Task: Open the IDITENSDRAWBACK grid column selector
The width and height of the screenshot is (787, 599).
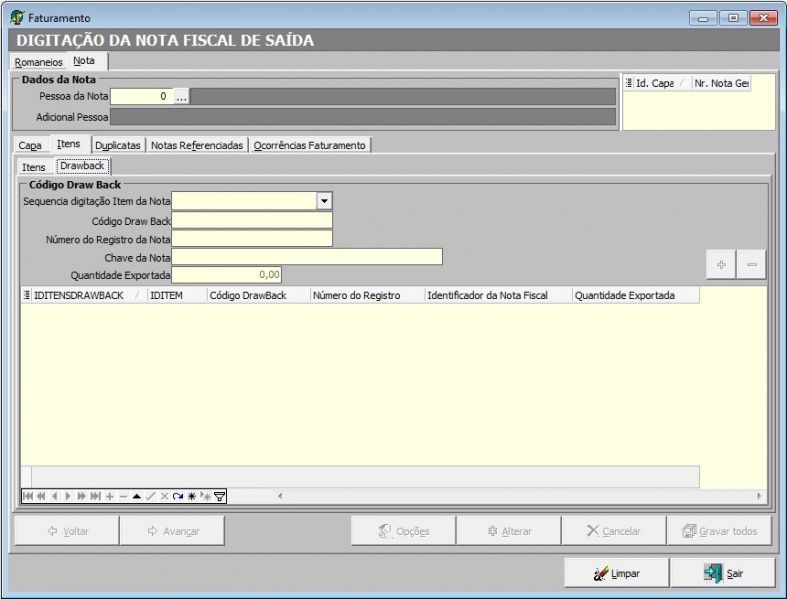Action: point(27,296)
